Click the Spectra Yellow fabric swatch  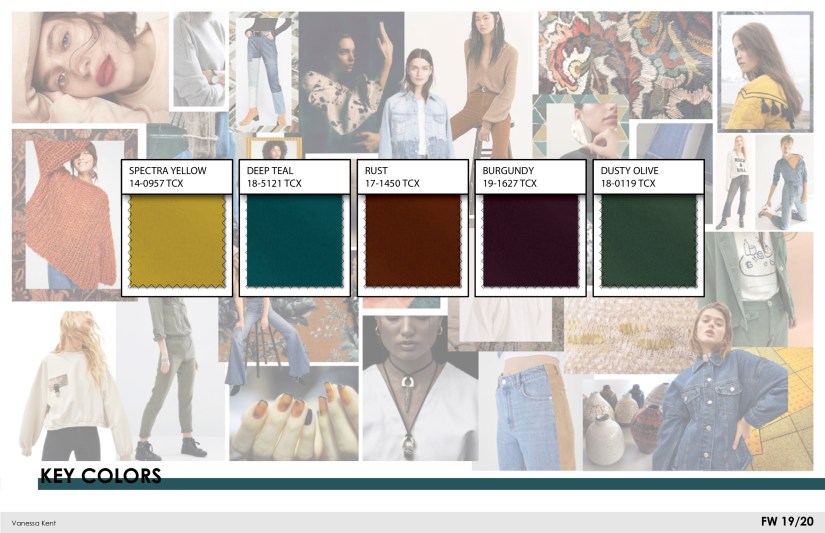tap(177, 242)
